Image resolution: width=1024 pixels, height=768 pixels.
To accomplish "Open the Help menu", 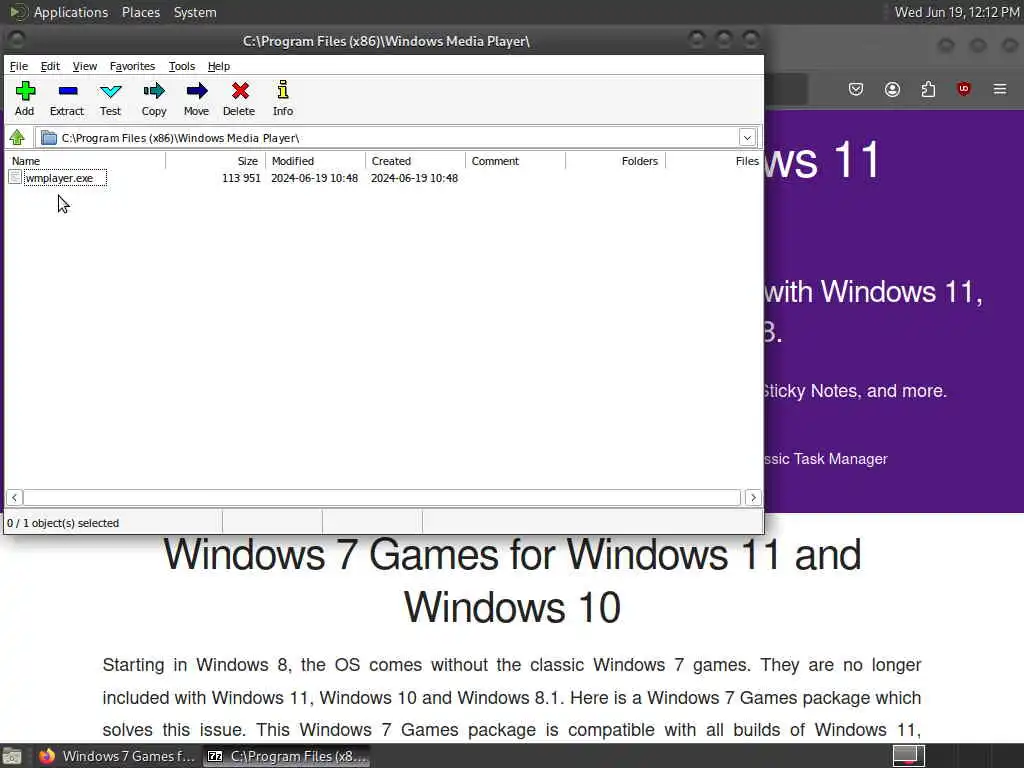I will (219, 66).
